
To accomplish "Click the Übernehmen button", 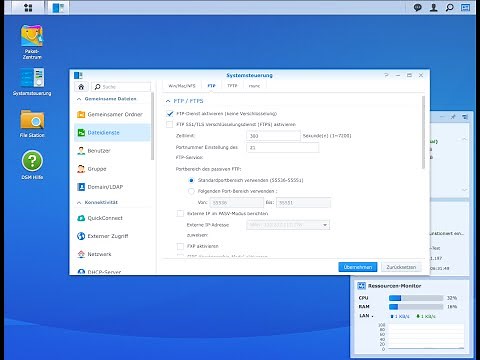I will (358, 267).
